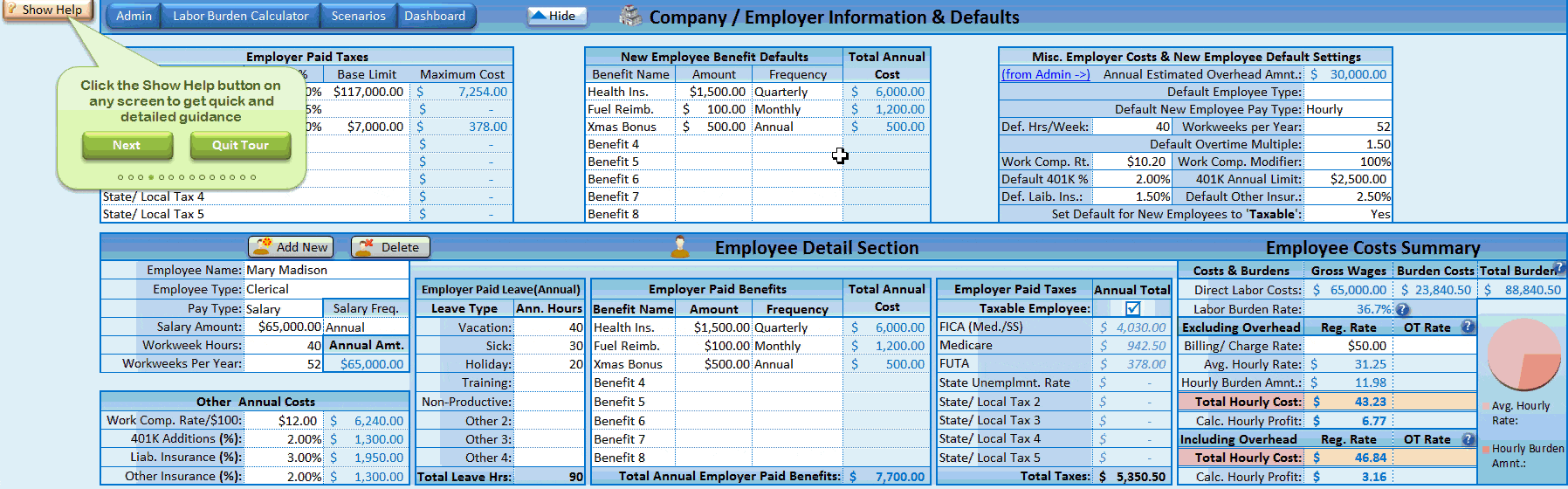Edit Work Comp. Rate/$100 value $12.00
The height and width of the screenshot is (489, 1568).
[284, 420]
